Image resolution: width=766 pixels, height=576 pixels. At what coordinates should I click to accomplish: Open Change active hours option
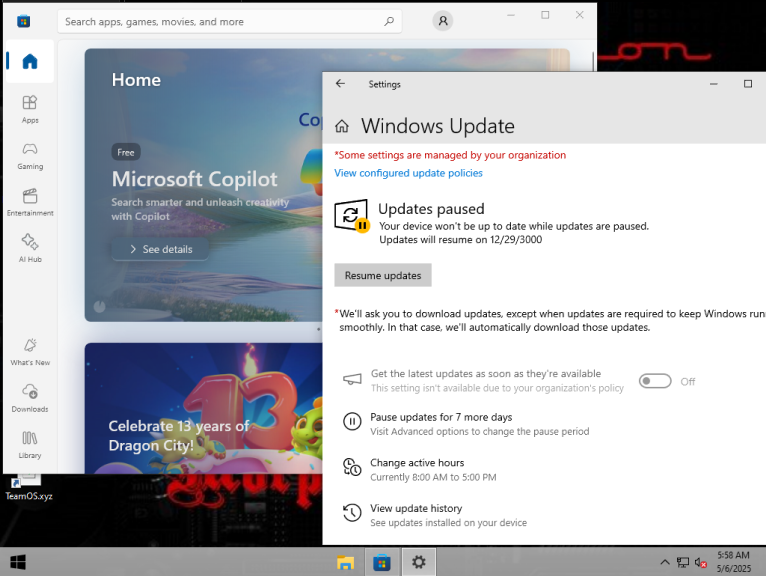[x=417, y=463]
